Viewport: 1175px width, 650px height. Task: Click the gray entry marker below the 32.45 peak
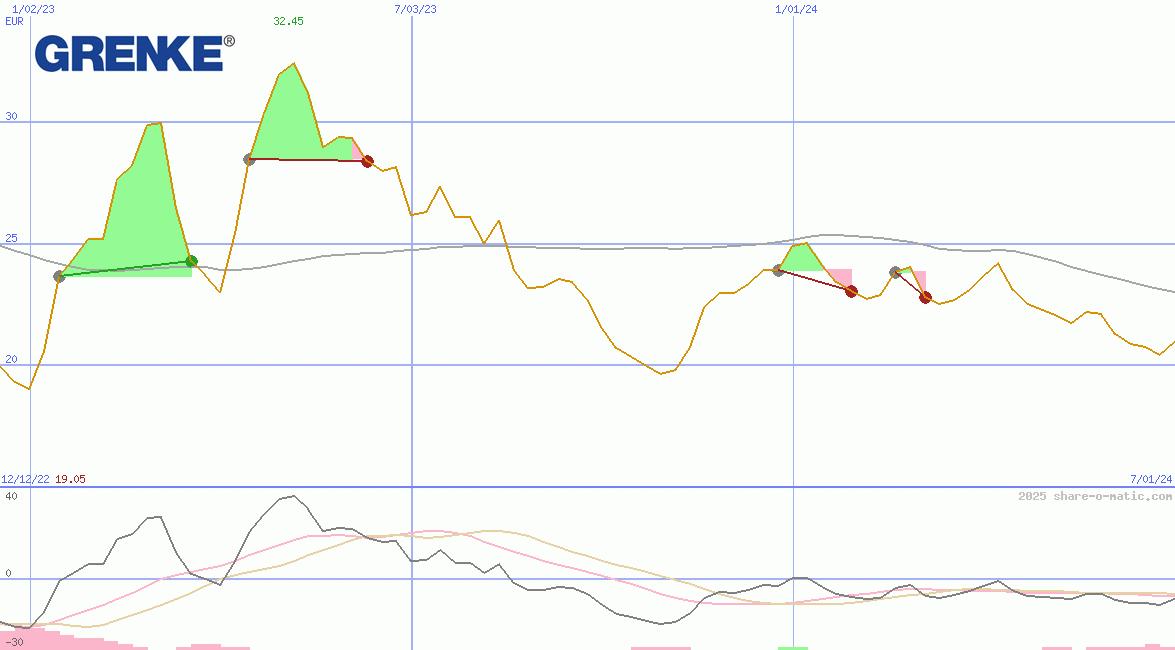click(x=249, y=159)
